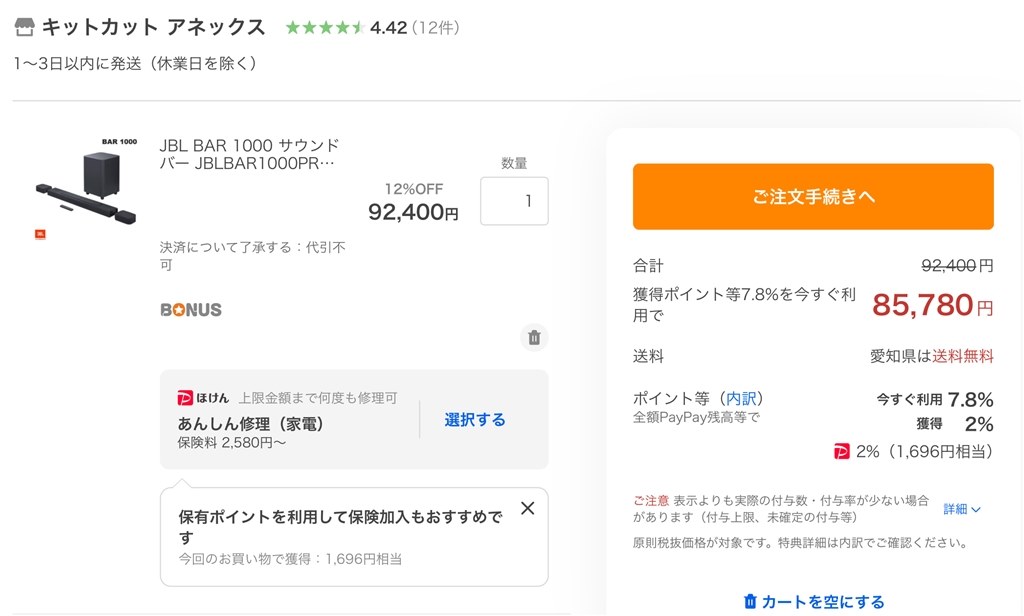1024x616 pixels.
Task: Open the 内訳 points breakdown link
Action: [x=741, y=398]
